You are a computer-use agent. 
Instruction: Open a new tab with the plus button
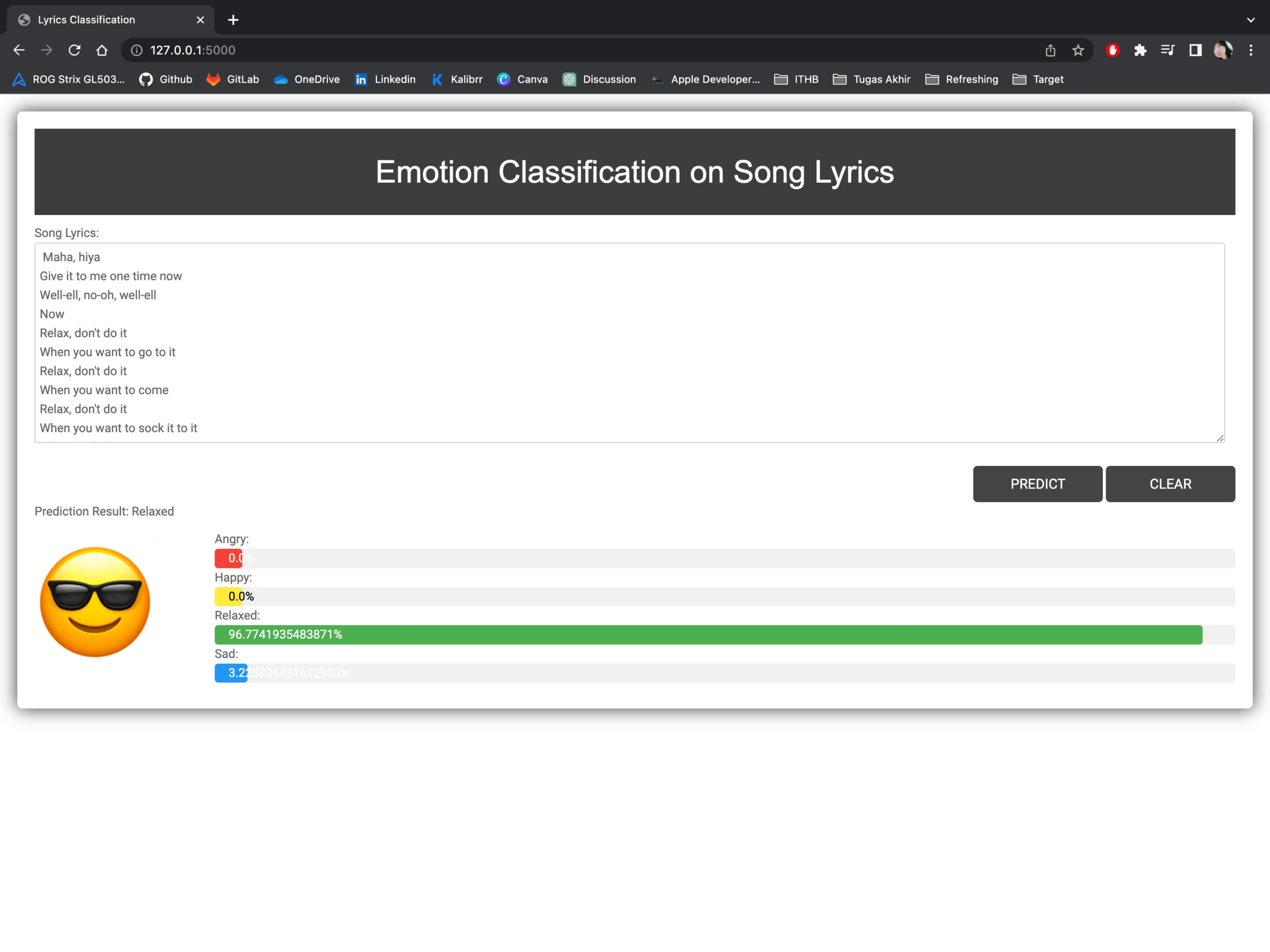click(x=233, y=20)
